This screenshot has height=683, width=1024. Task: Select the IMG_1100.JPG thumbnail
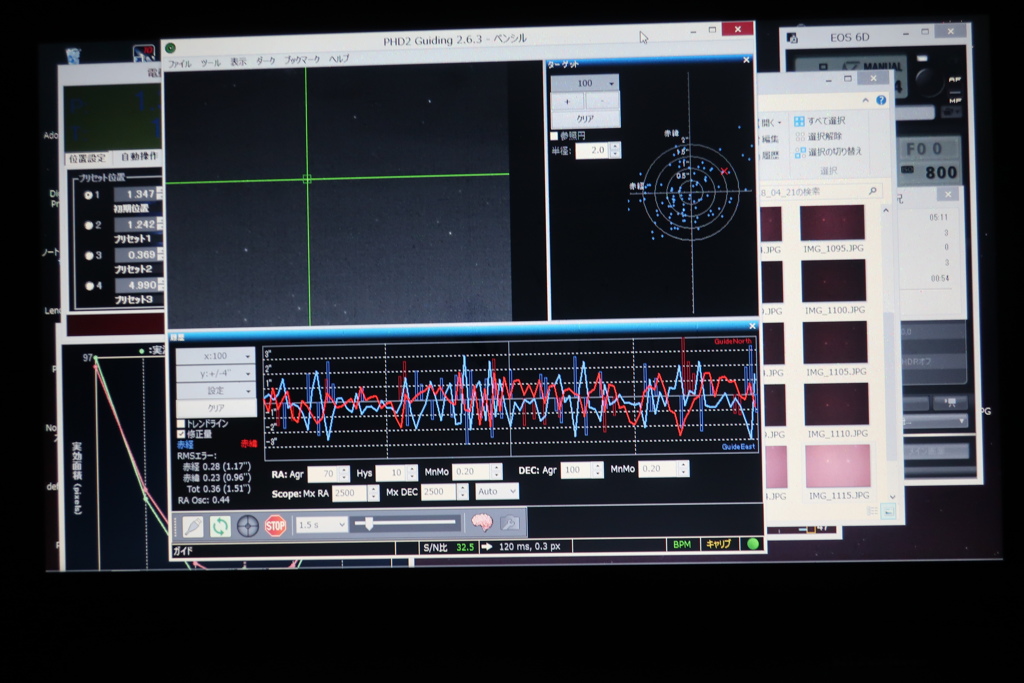coord(834,287)
